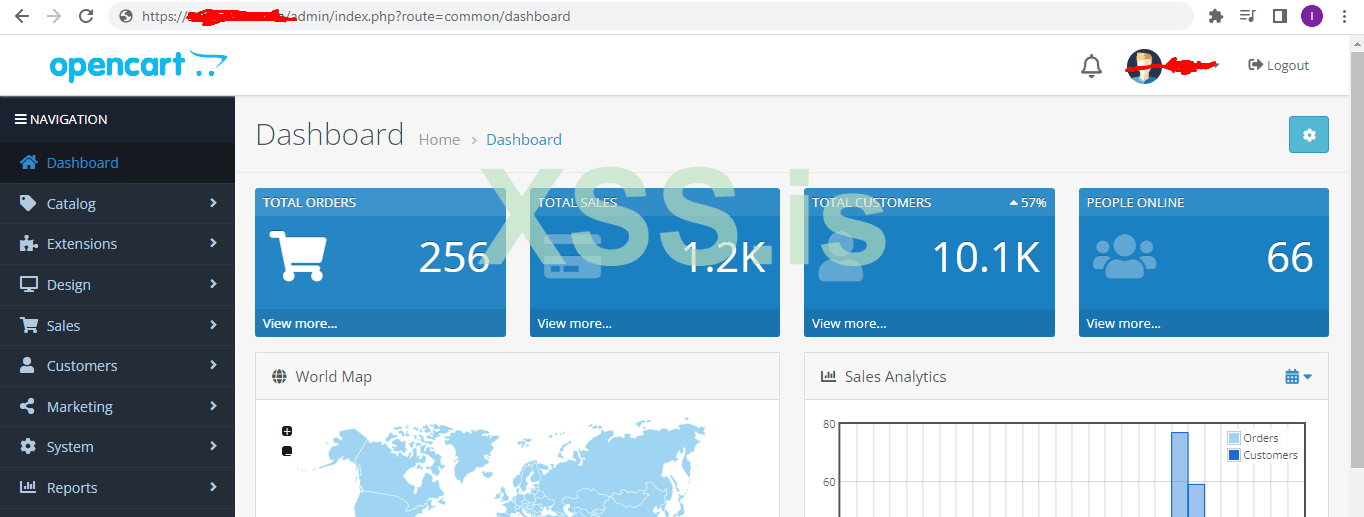Open the browser three-dot menu
Image resolution: width=1364 pixels, height=517 pixels.
click(x=1344, y=16)
